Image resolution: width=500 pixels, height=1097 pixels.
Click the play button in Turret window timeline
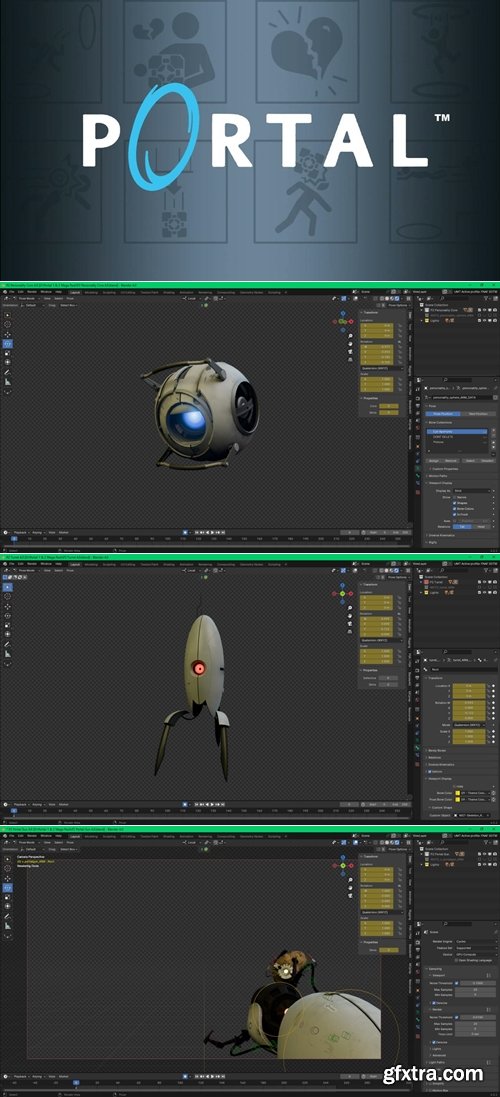point(212,805)
